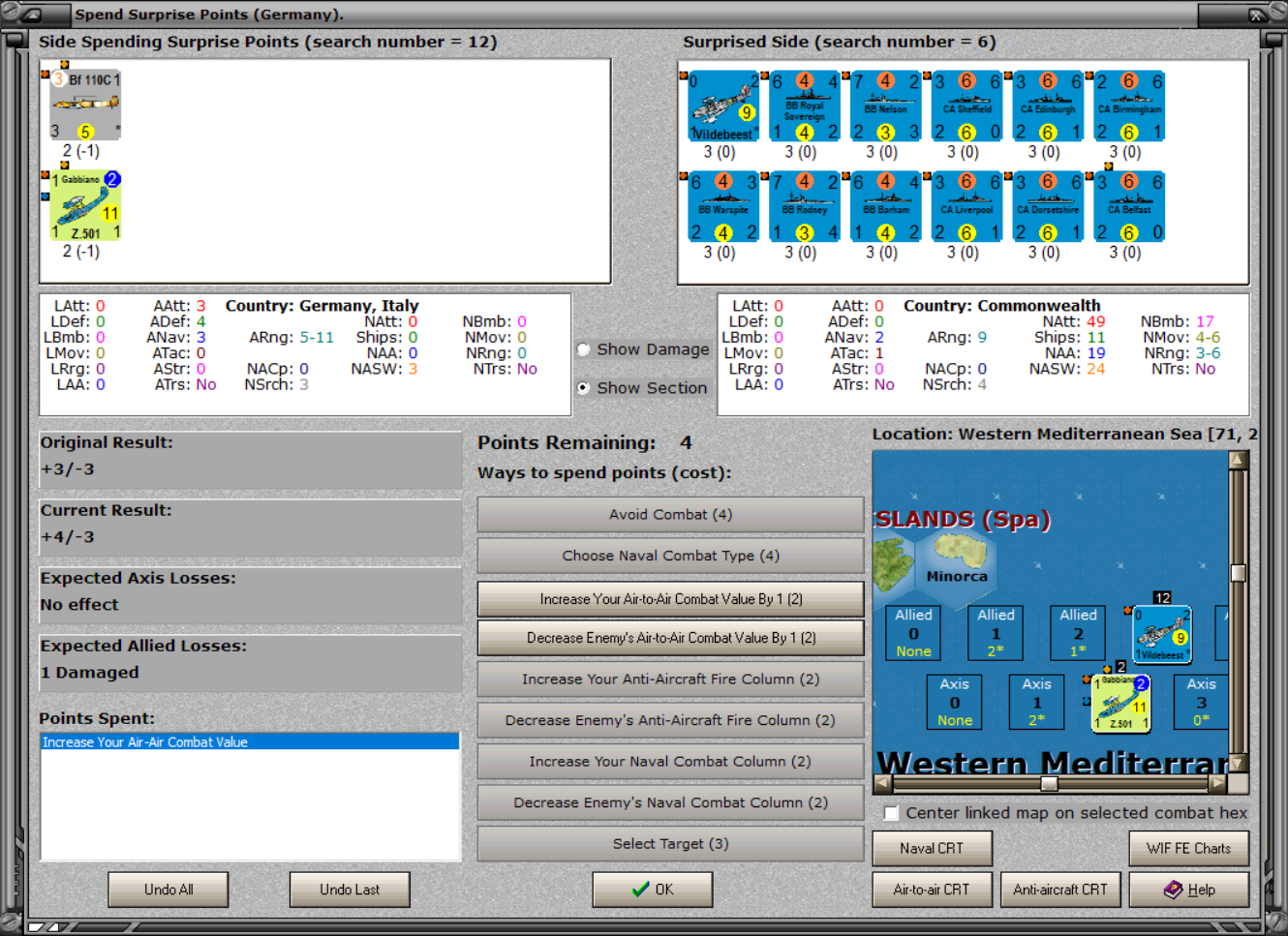Click the 'No effect' expected Axis losses text
The width and height of the screenshot is (1288, 936).
(x=79, y=605)
